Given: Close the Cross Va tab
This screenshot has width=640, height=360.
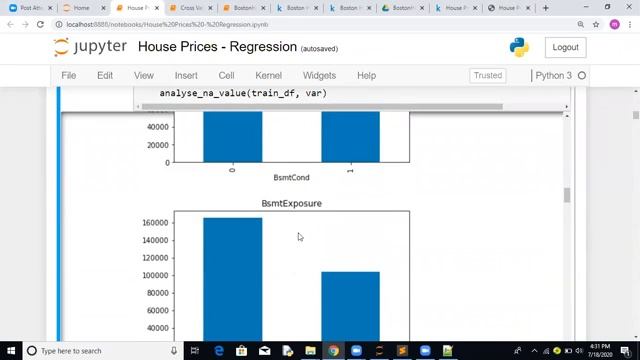Looking at the screenshot, I should tap(210, 8).
